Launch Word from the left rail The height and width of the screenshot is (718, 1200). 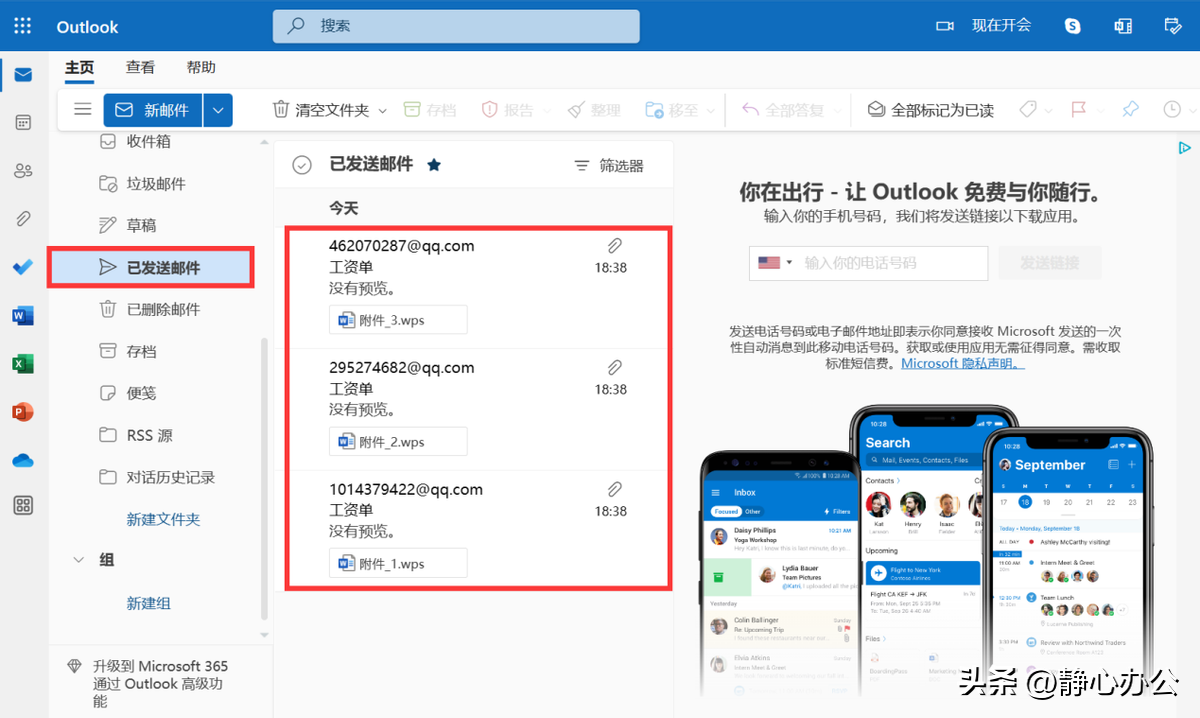point(23,316)
